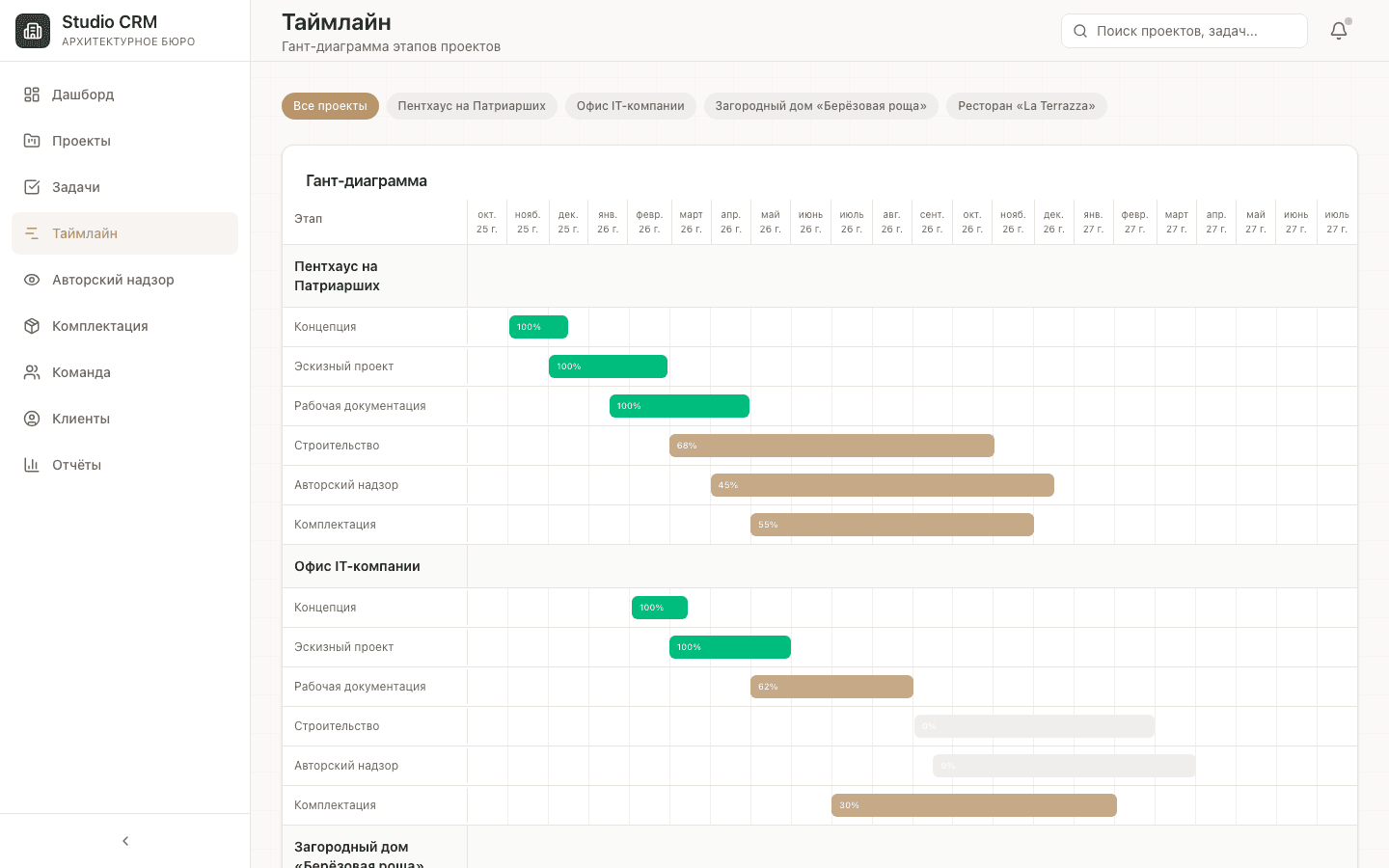This screenshot has height=868, width=1389.
Task: Click the март 26 г. month header
Action: tap(691, 222)
